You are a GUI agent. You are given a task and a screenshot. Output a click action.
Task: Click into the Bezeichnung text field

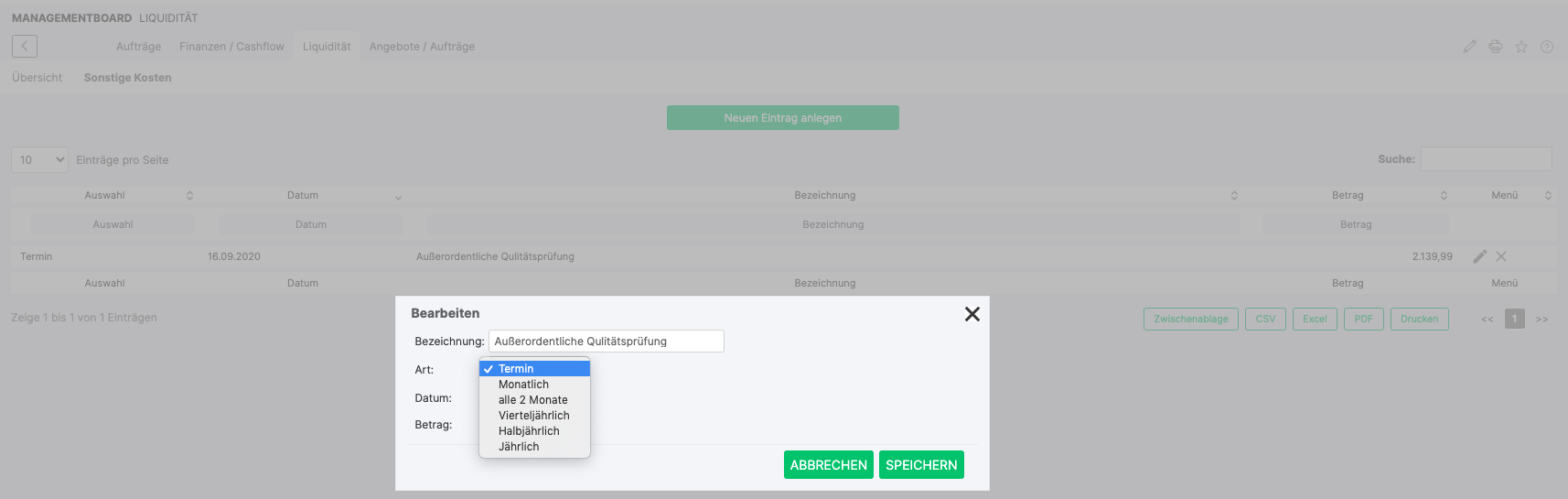pos(606,342)
